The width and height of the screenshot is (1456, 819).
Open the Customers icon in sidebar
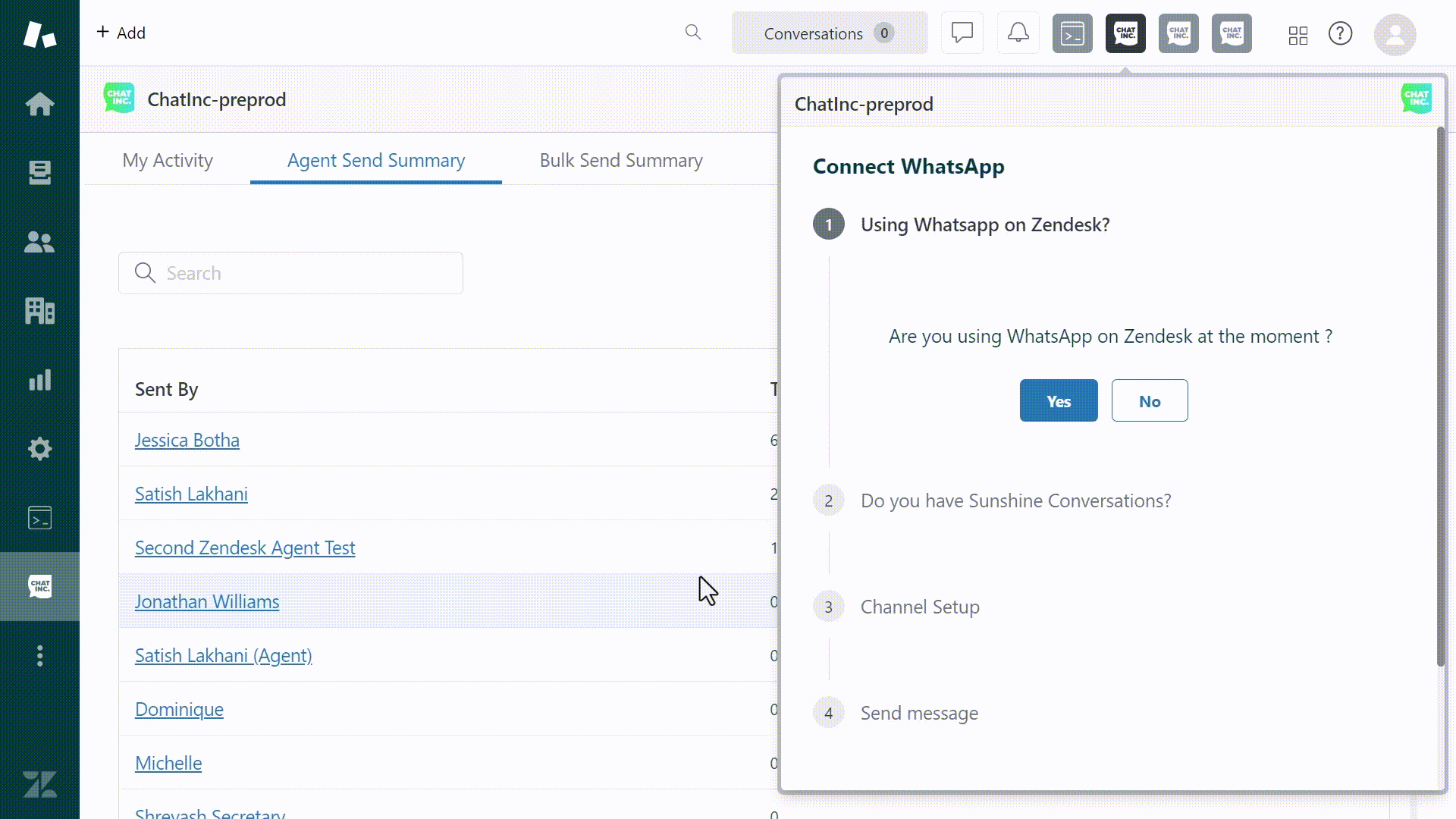coord(39,242)
